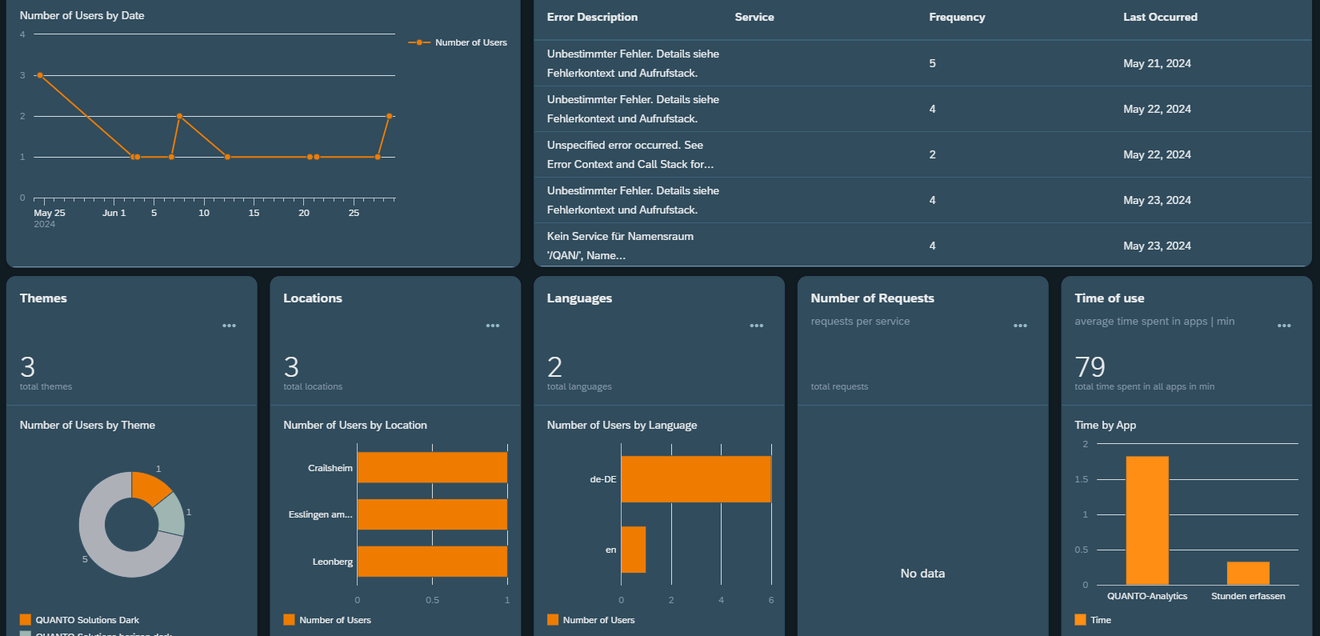
Task: Click the Languages card title
Action: [x=579, y=298]
